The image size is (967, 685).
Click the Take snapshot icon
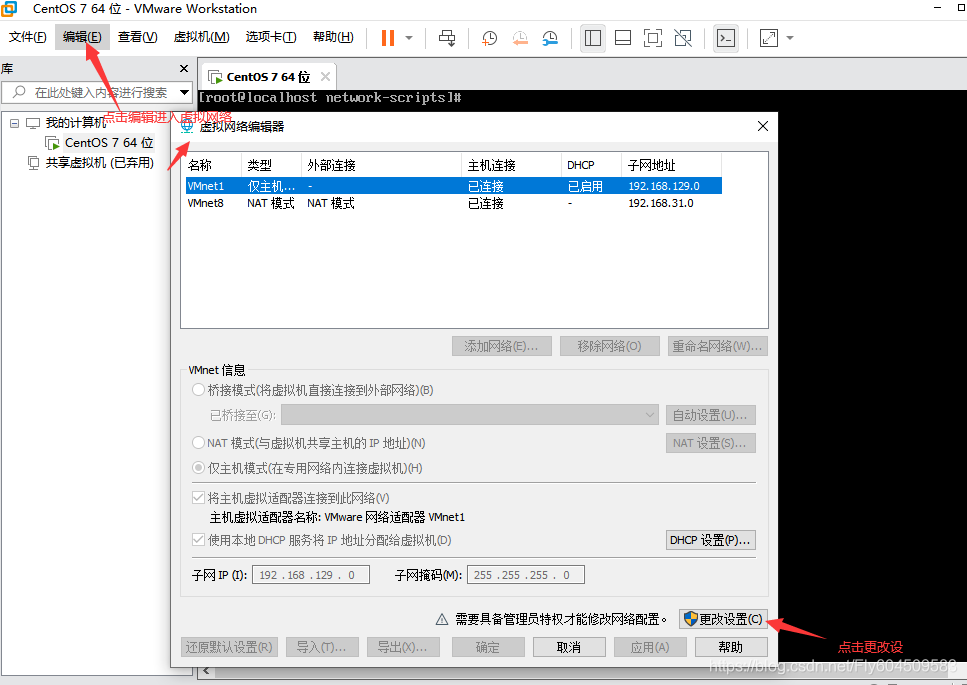(490, 38)
